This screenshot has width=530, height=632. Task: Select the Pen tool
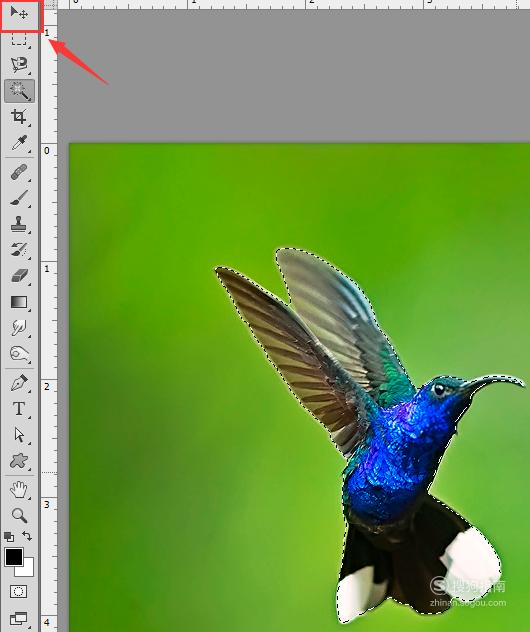[19, 383]
